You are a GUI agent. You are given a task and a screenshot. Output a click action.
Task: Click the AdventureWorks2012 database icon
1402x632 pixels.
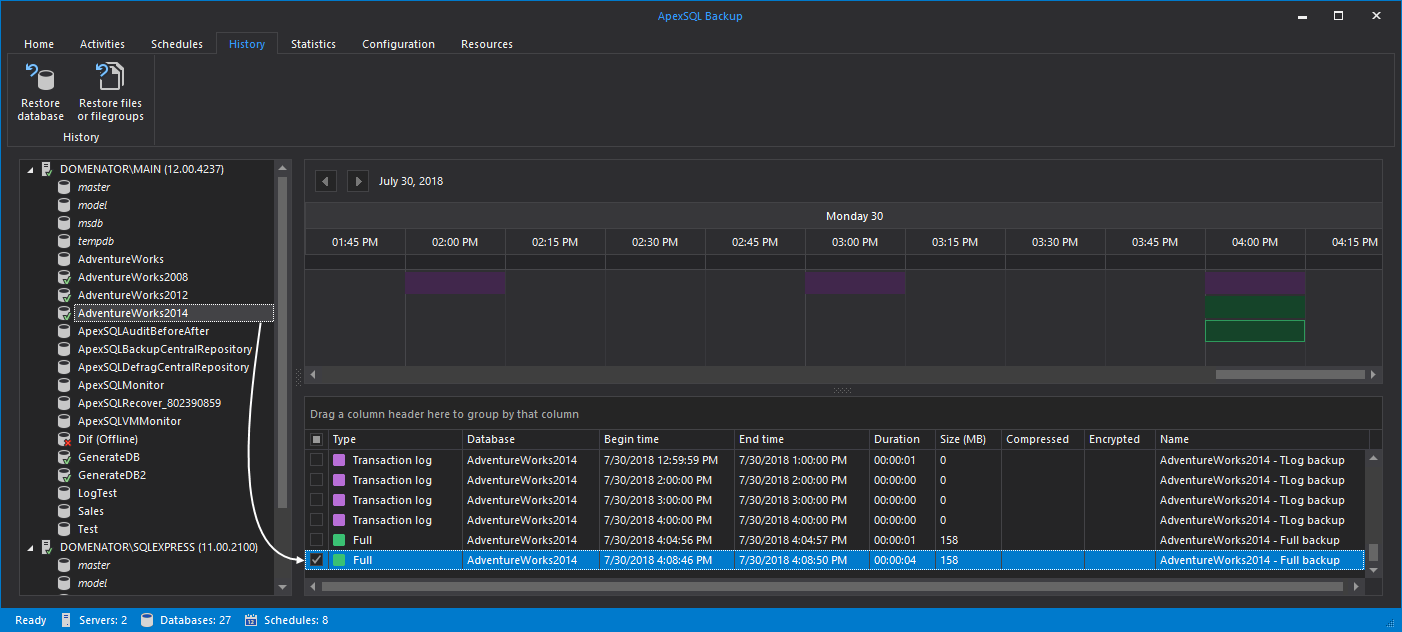click(x=64, y=295)
